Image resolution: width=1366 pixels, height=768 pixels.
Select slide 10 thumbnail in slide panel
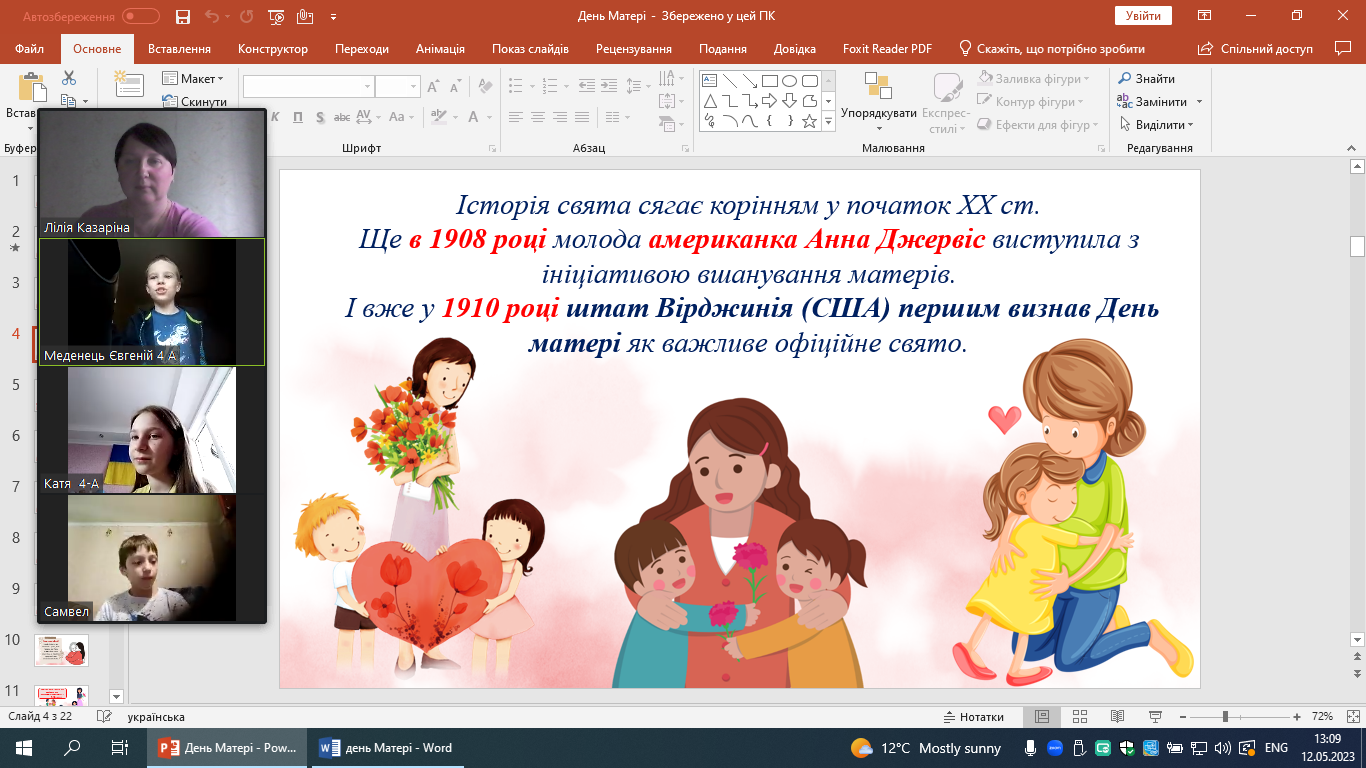61,650
